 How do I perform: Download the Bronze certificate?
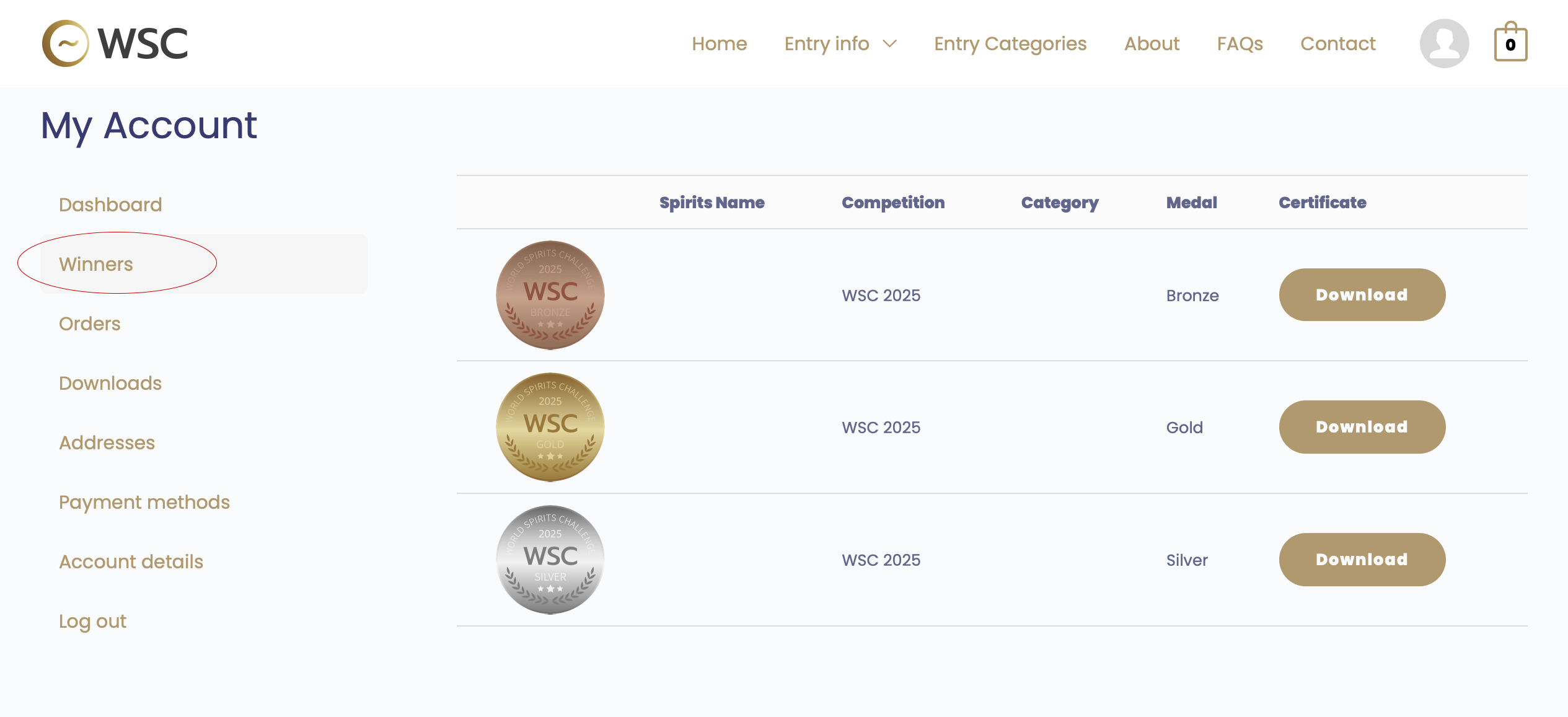point(1362,295)
